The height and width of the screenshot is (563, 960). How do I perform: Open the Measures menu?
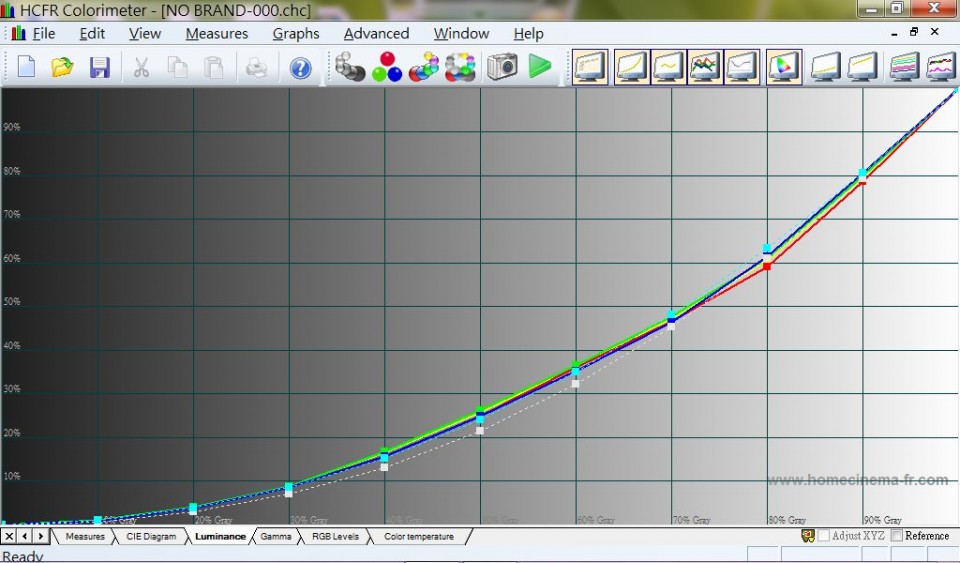tap(216, 33)
